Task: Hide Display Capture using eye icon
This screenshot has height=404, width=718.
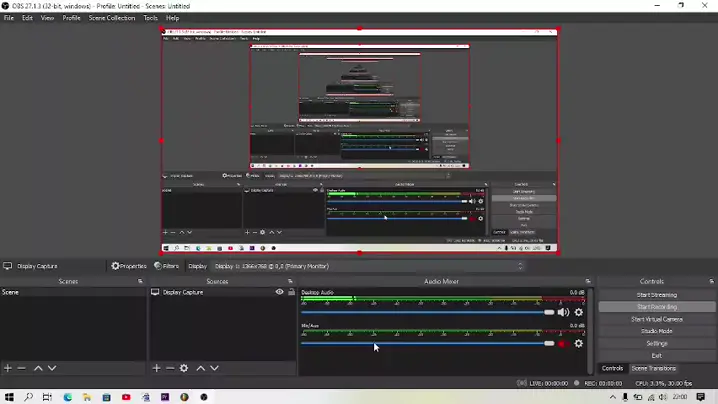Action: point(279,292)
